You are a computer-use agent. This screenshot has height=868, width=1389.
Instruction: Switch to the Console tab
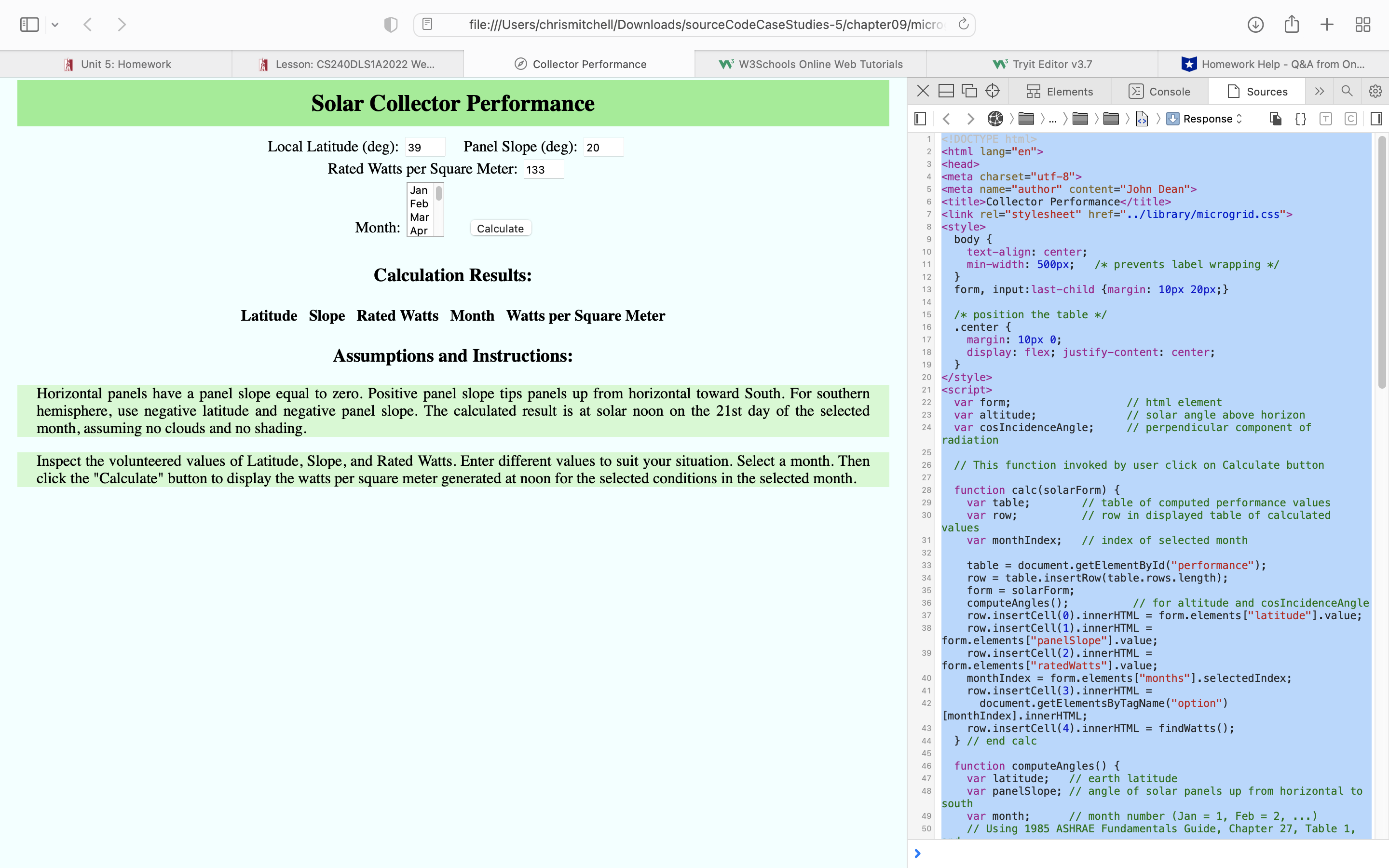(1159, 92)
